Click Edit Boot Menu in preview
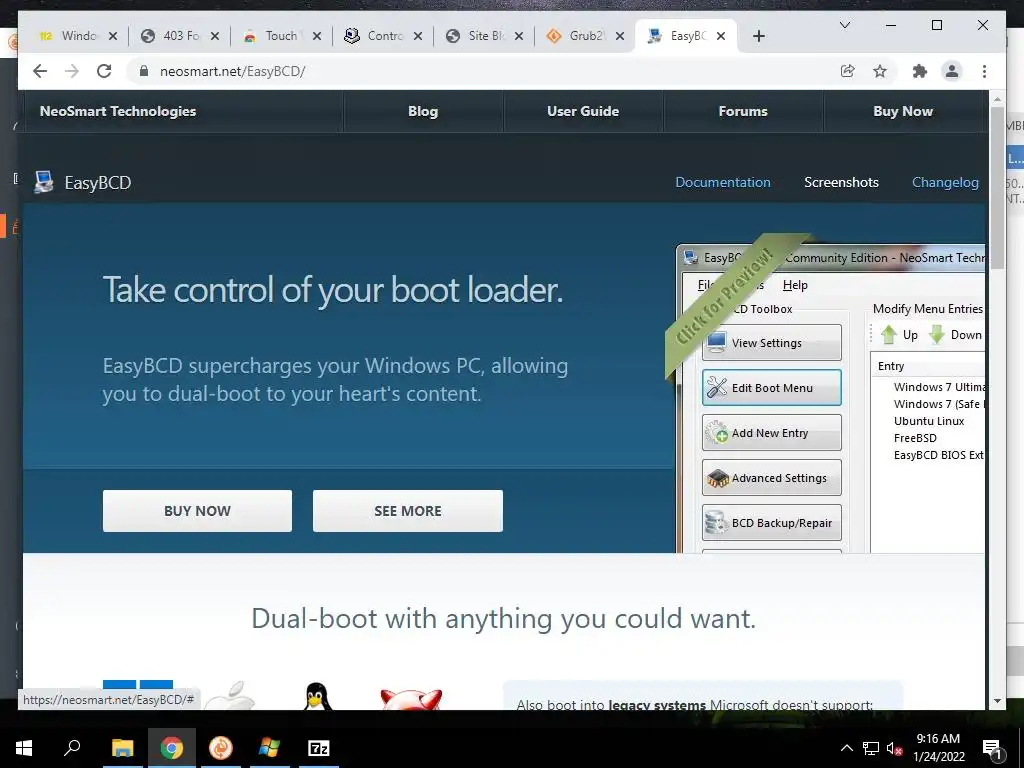Image resolution: width=1024 pixels, height=768 pixels. [x=772, y=387]
